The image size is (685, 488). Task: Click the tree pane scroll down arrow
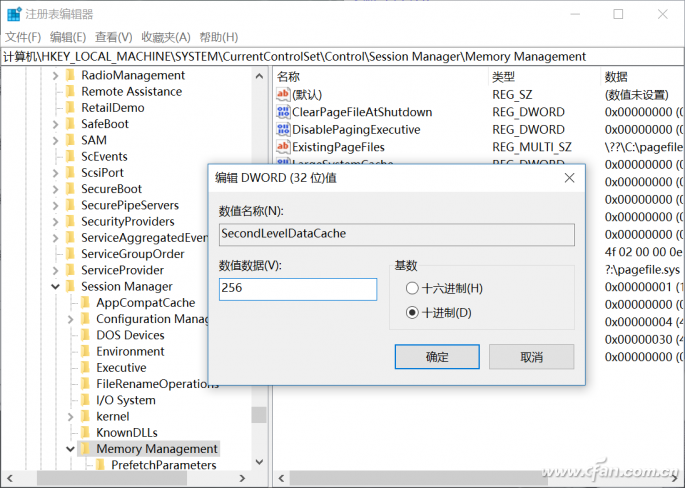click(259, 462)
